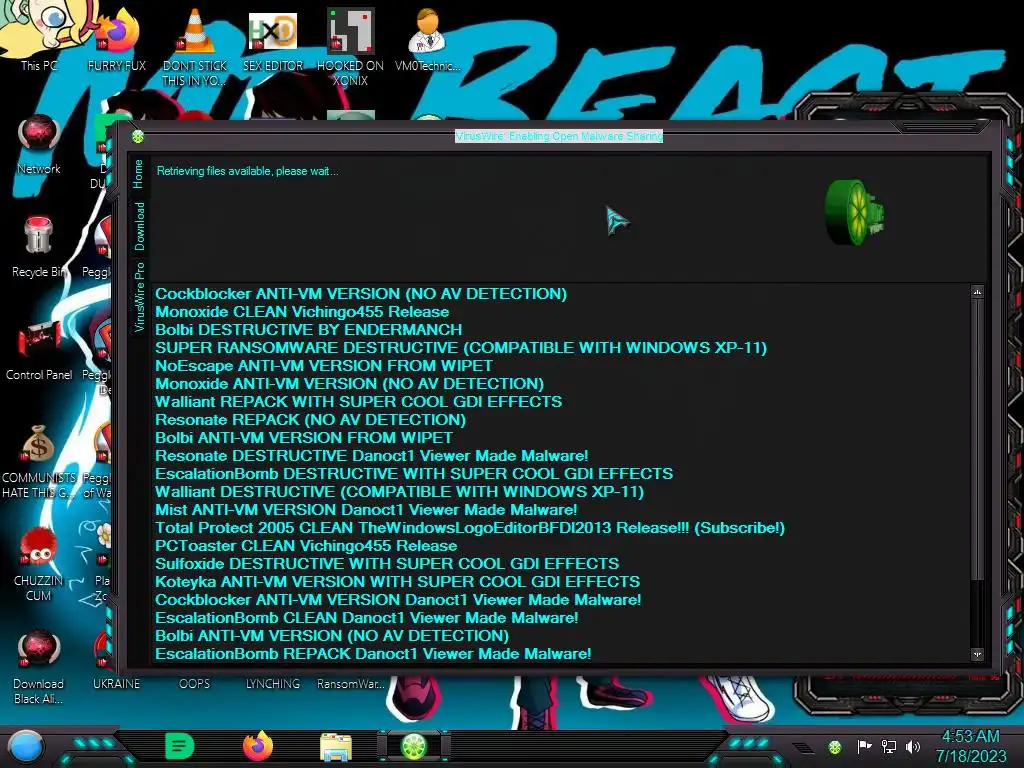Select Mist ANTI-VM VERSION Danoct1 entry
This screenshot has height=768, width=1024.
point(366,509)
